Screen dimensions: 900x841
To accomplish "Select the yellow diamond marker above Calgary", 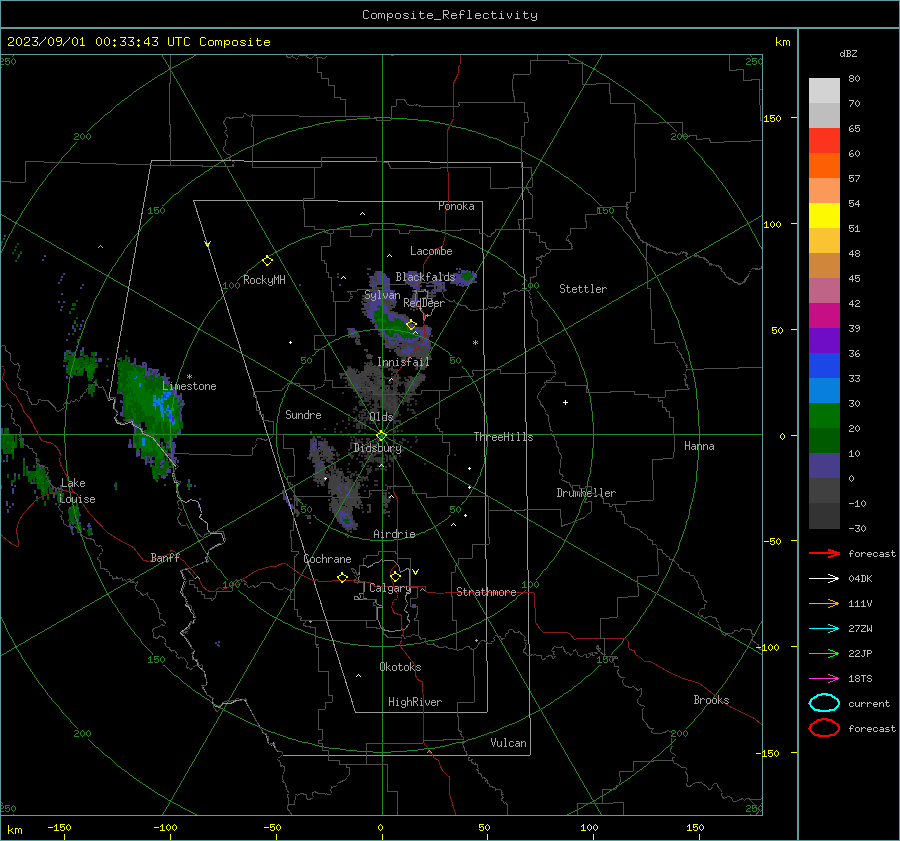I will (395, 576).
